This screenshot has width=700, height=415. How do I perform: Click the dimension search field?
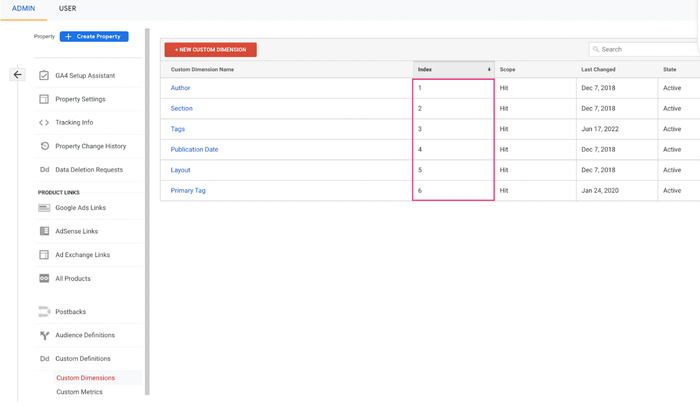click(x=647, y=49)
